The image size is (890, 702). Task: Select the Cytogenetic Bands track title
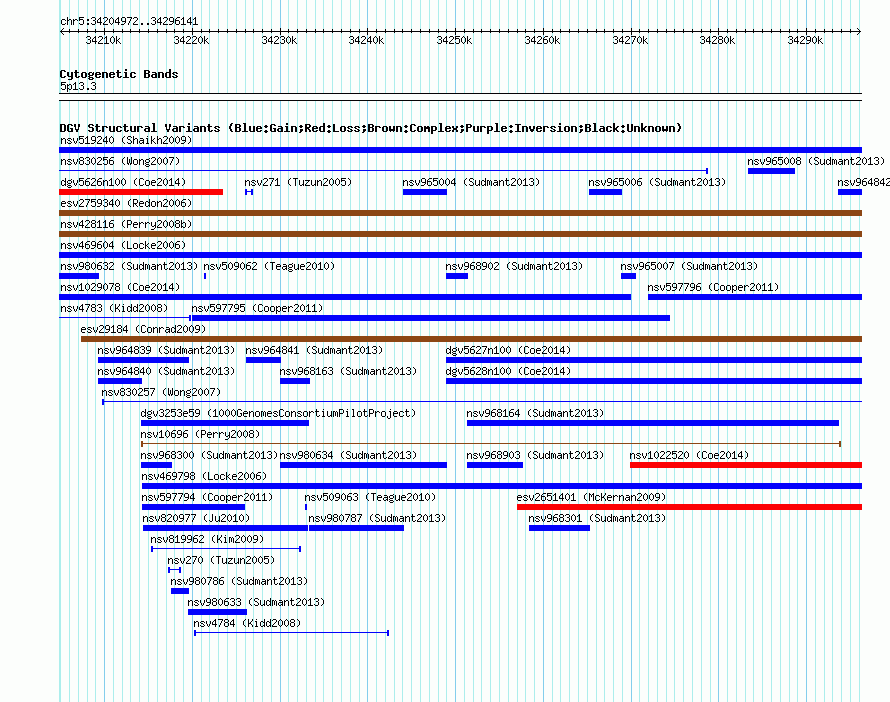pyautogui.click(x=119, y=74)
